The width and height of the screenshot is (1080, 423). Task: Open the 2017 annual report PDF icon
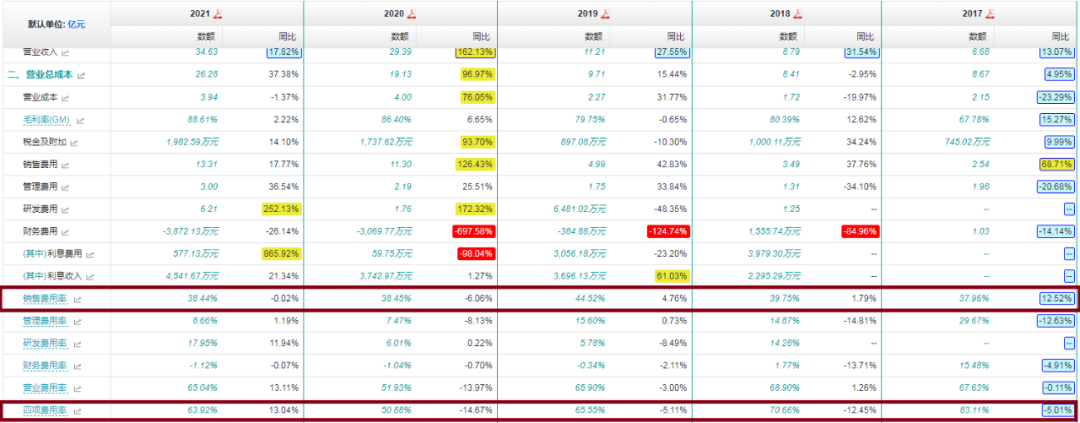click(991, 13)
